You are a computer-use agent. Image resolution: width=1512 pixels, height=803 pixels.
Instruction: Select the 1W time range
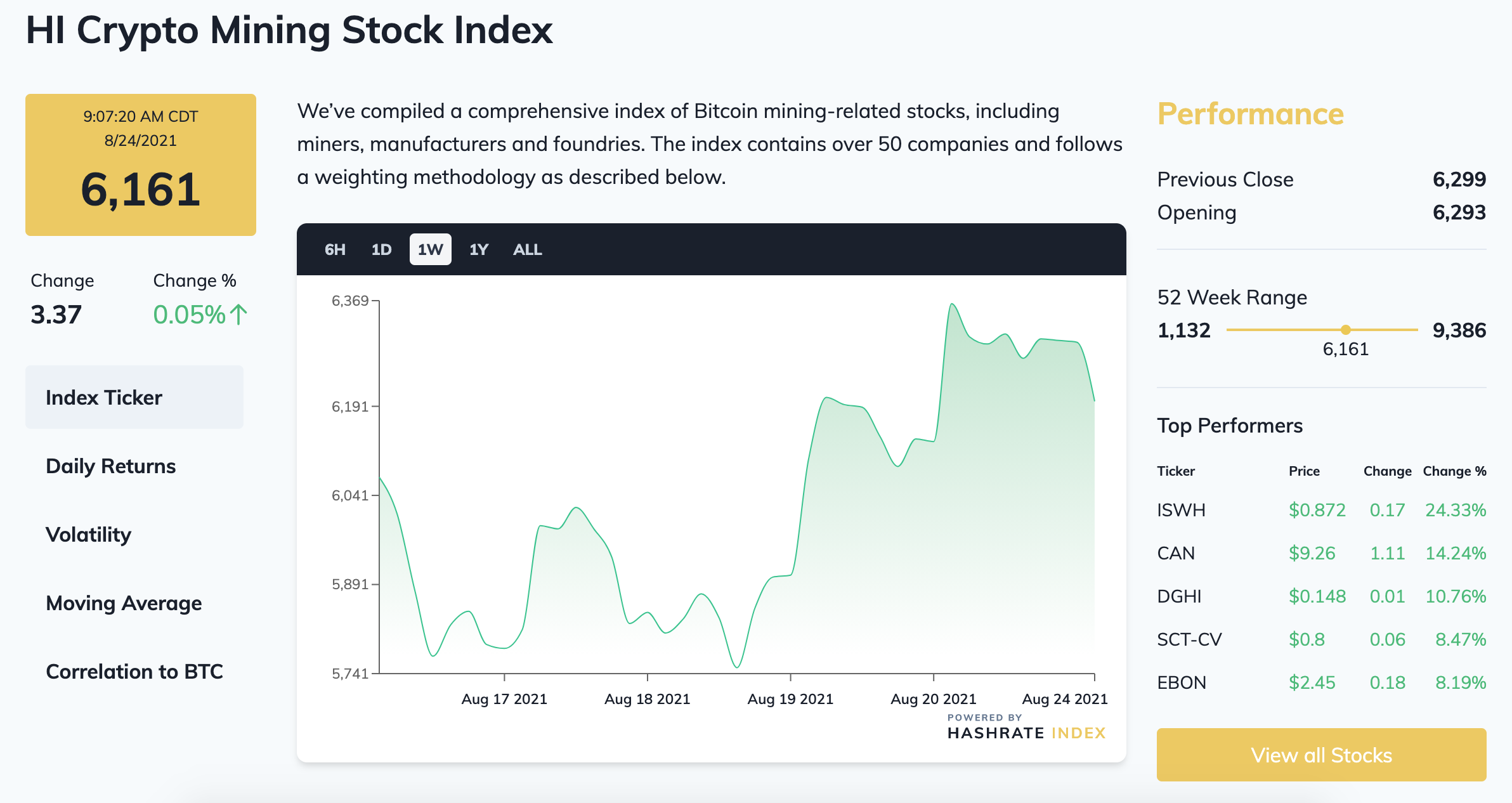point(430,249)
